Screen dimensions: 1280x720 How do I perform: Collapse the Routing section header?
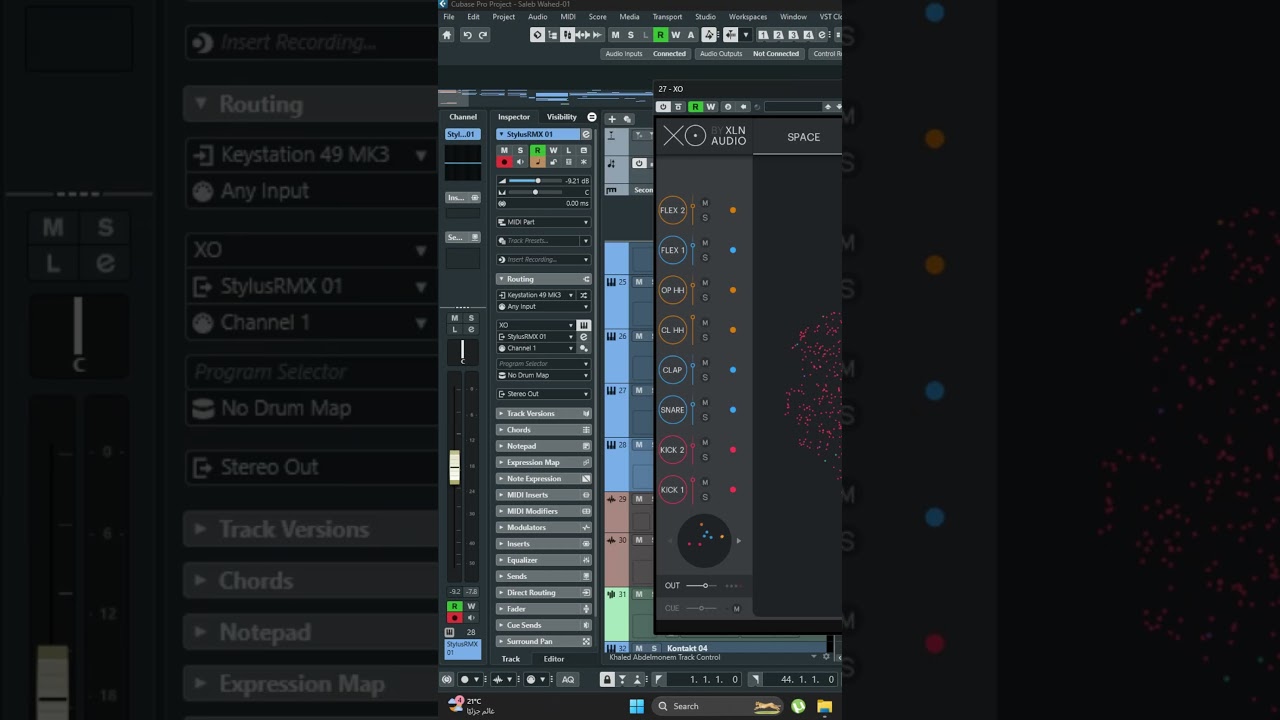click(x=544, y=279)
